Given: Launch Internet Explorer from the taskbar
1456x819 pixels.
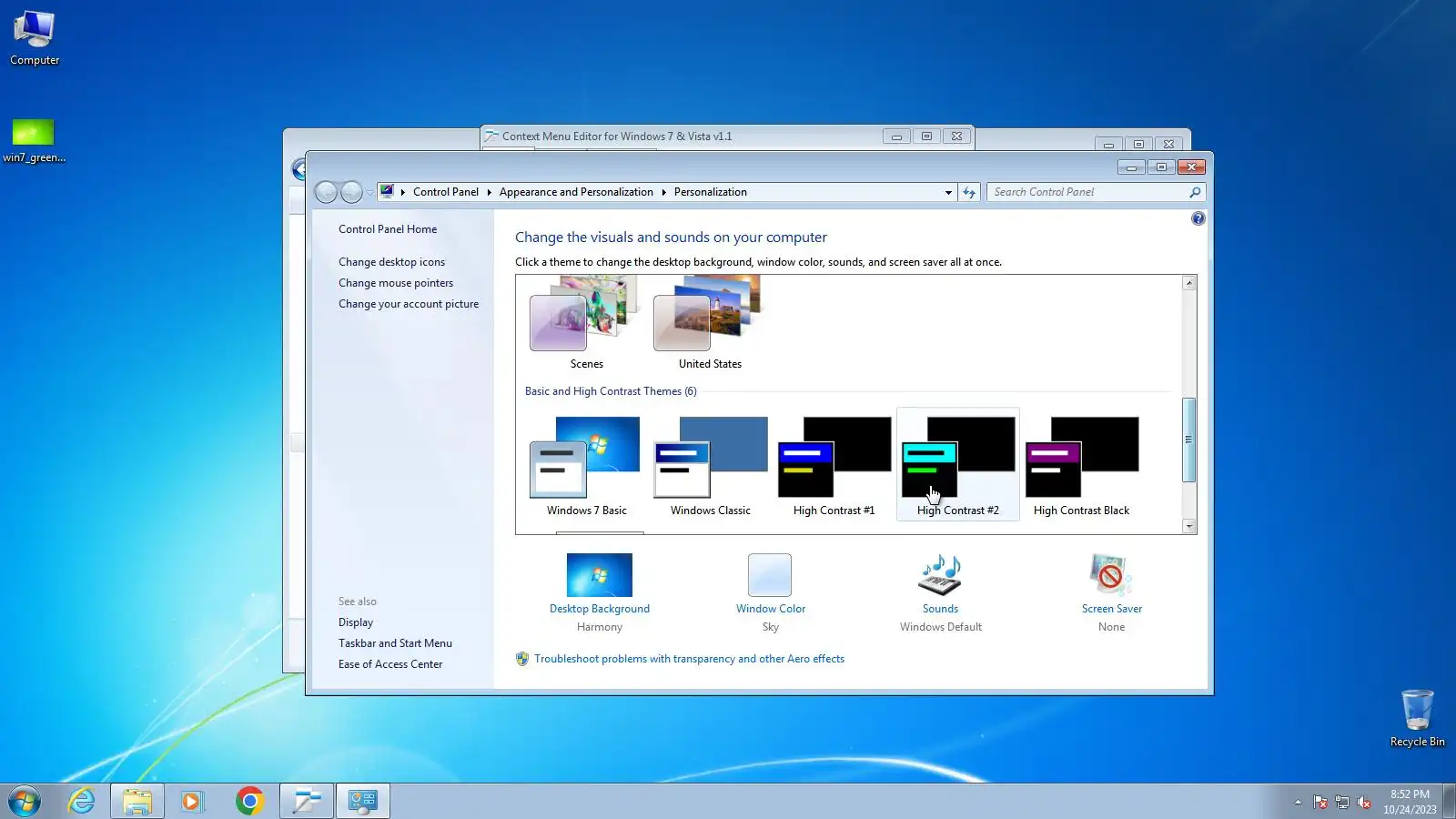Looking at the screenshot, I should [x=82, y=801].
